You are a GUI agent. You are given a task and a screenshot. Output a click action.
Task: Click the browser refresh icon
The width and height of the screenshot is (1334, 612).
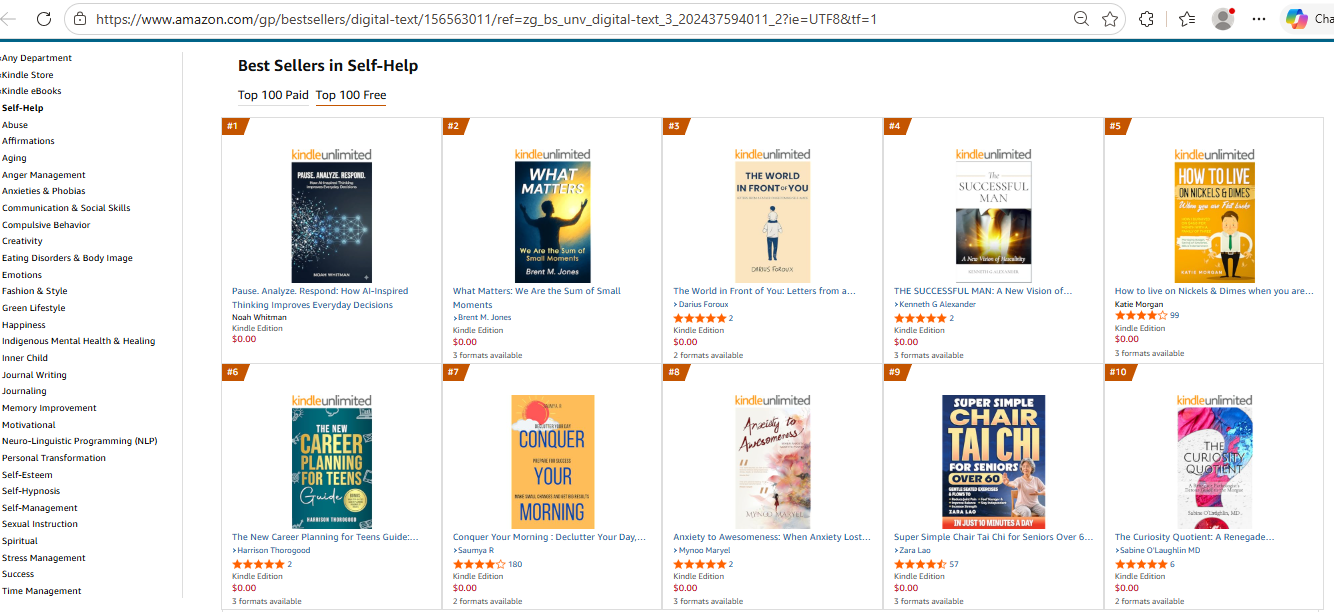click(x=44, y=19)
